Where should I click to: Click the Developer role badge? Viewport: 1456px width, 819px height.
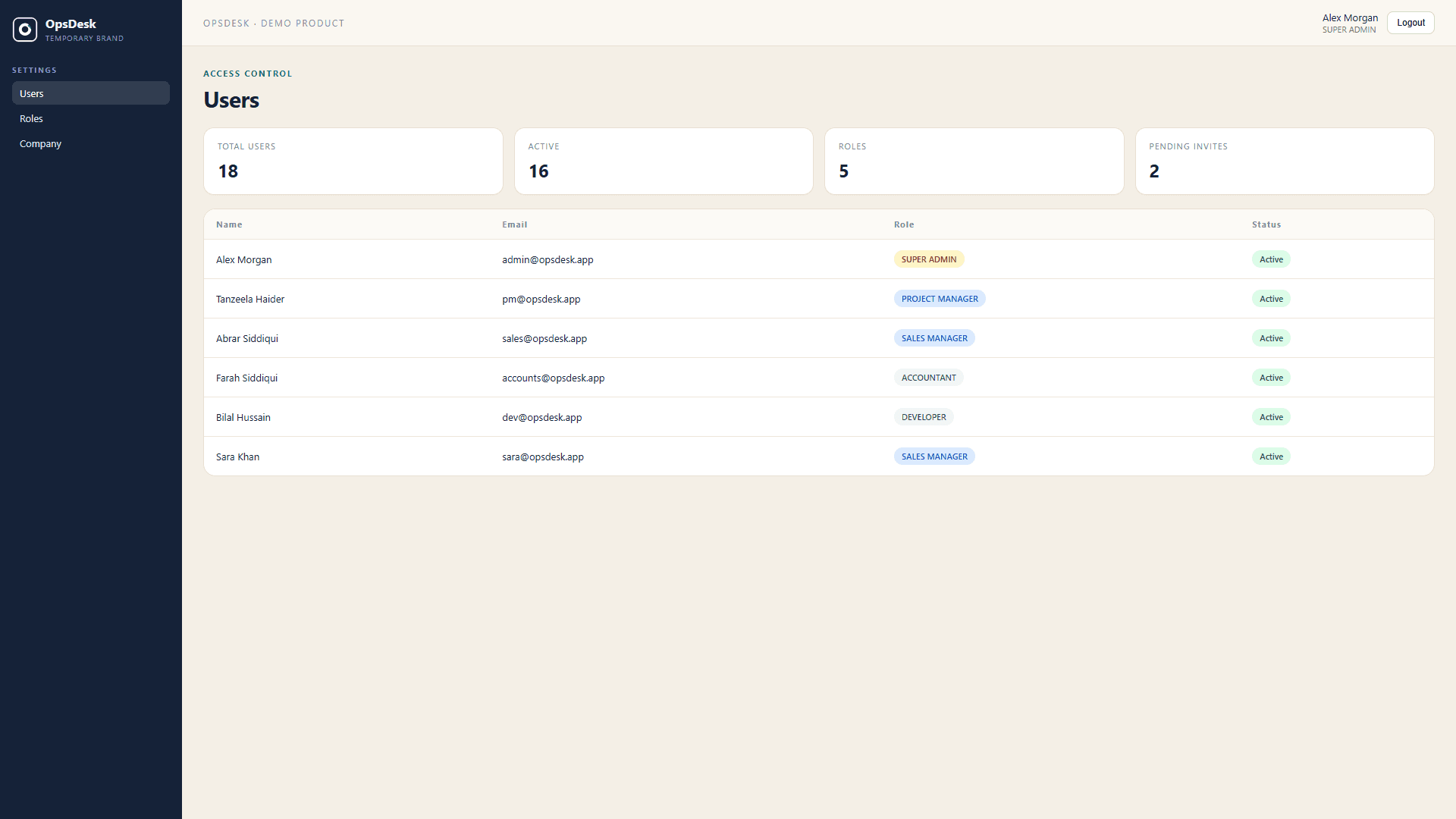924,417
